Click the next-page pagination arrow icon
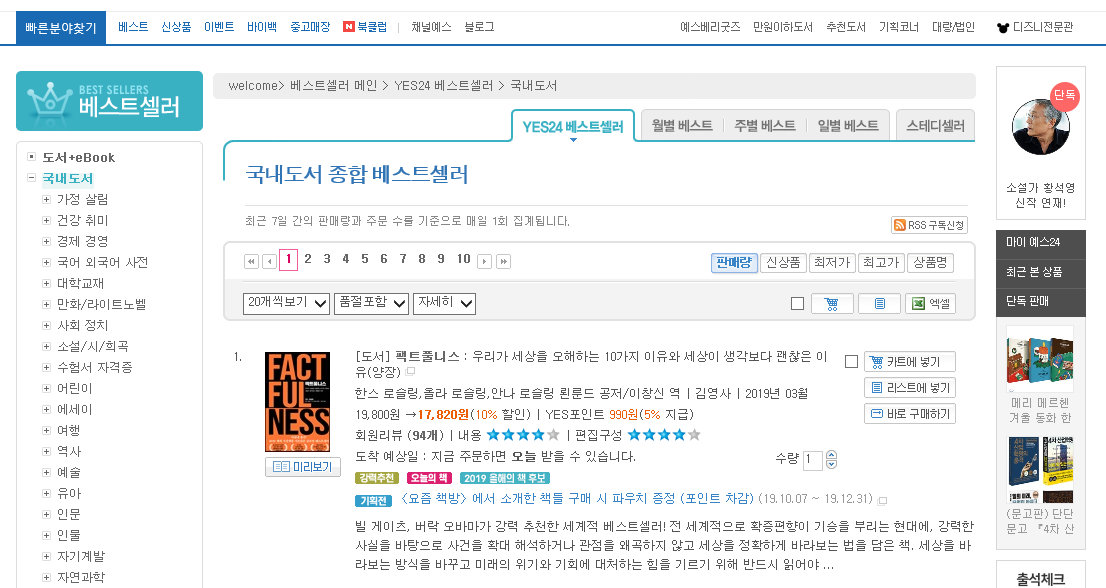Screen dimensions: 1106x588 [x=485, y=262]
